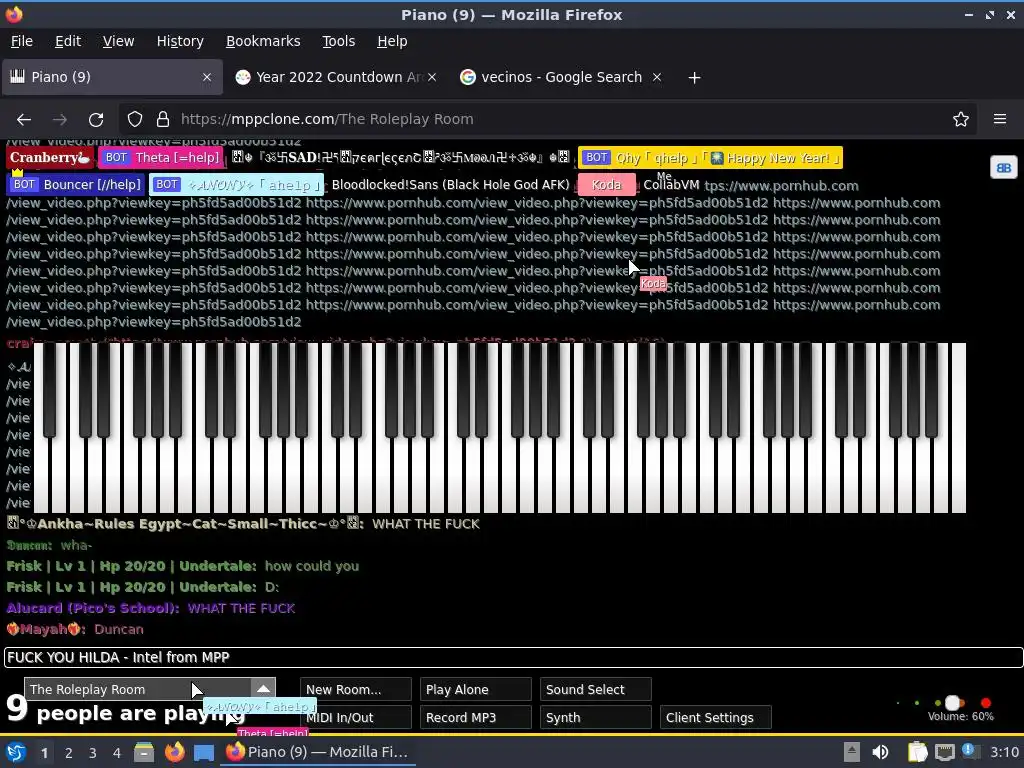Switch to workspace 2
The width and height of the screenshot is (1024, 768).
[x=69, y=753]
